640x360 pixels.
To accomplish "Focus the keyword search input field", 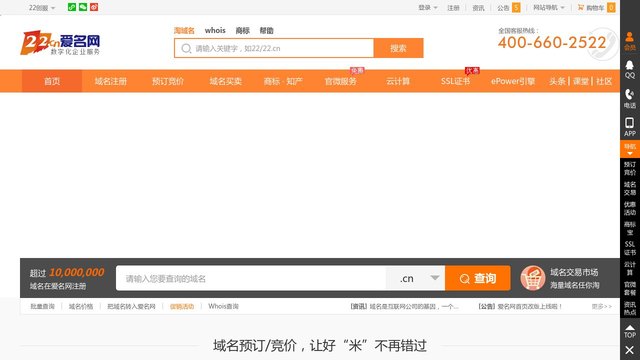I will (x=274, y=48).
